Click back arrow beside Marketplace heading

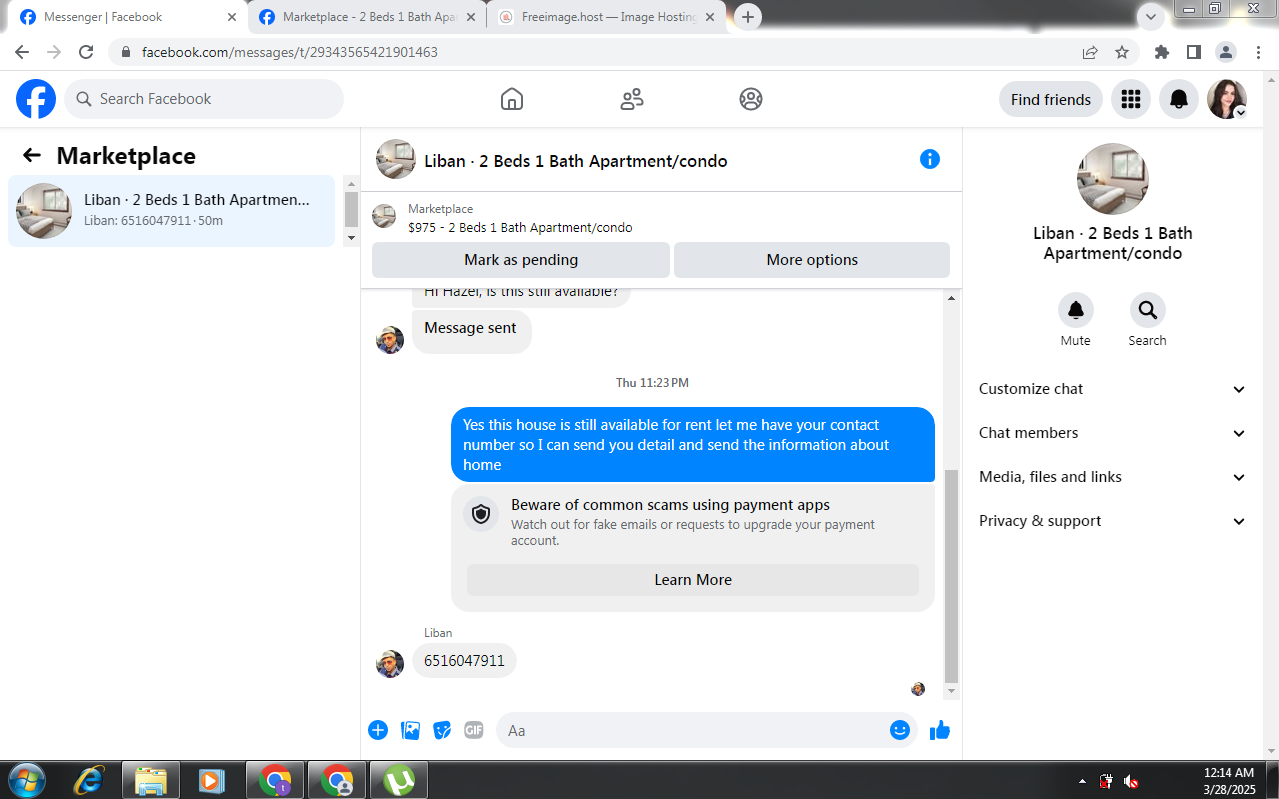(32, 155)
